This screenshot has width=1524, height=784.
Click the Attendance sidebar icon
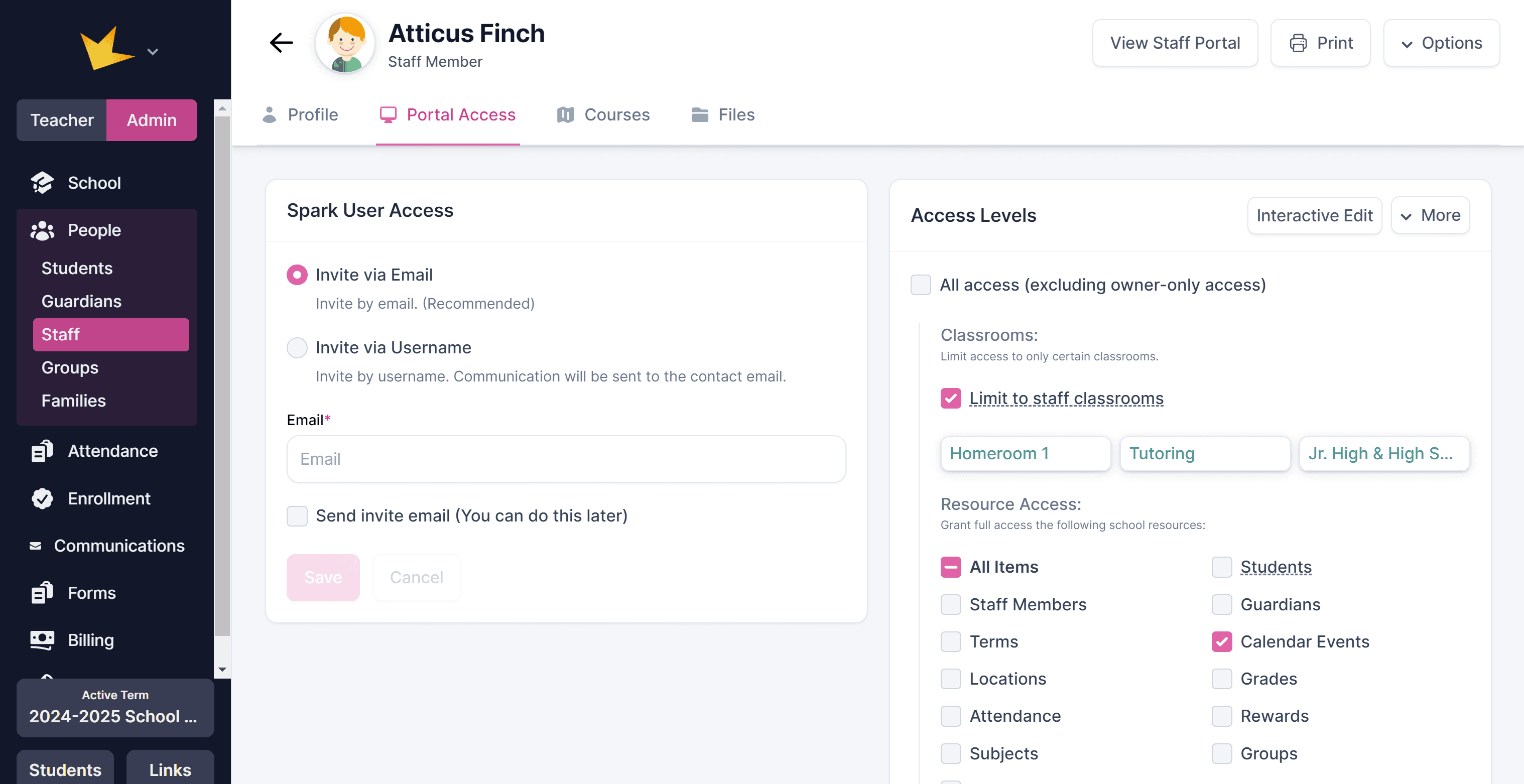point(42,451)
